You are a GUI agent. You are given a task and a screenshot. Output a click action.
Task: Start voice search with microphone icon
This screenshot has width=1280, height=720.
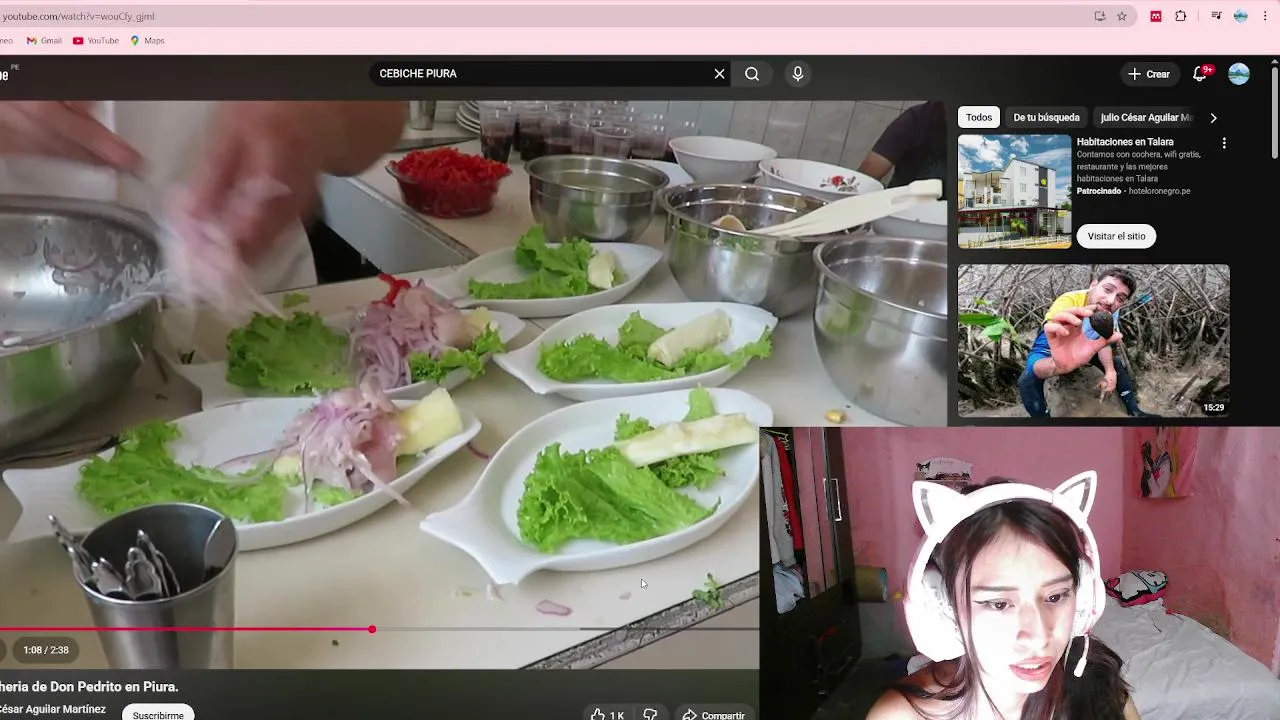797,74
